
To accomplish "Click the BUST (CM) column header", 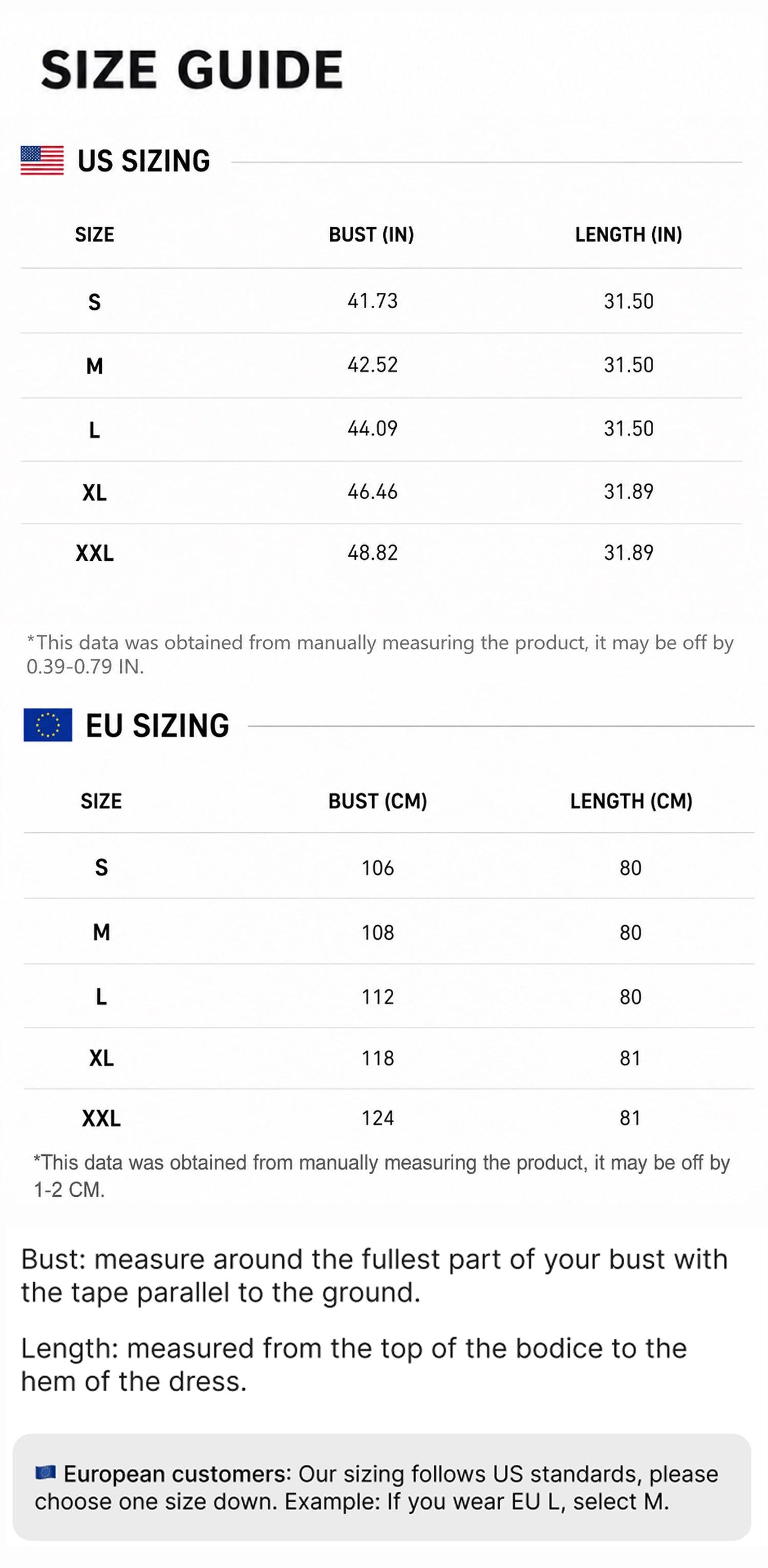I will pos(378,801).
